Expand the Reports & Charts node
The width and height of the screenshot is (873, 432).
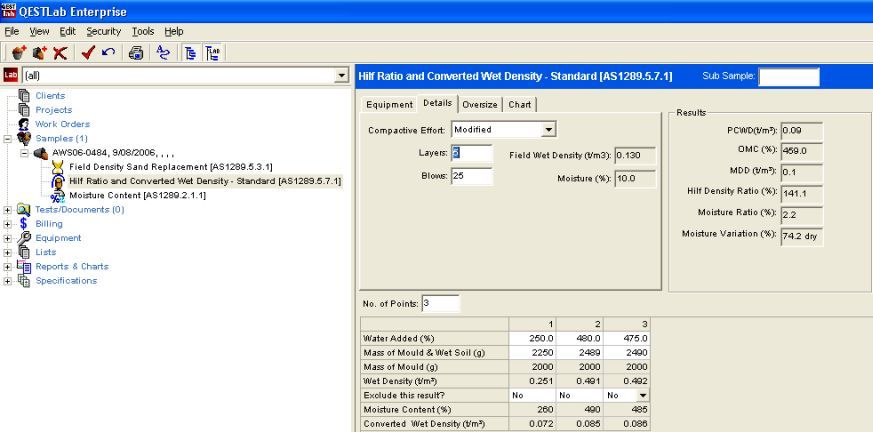pos(8,266)
